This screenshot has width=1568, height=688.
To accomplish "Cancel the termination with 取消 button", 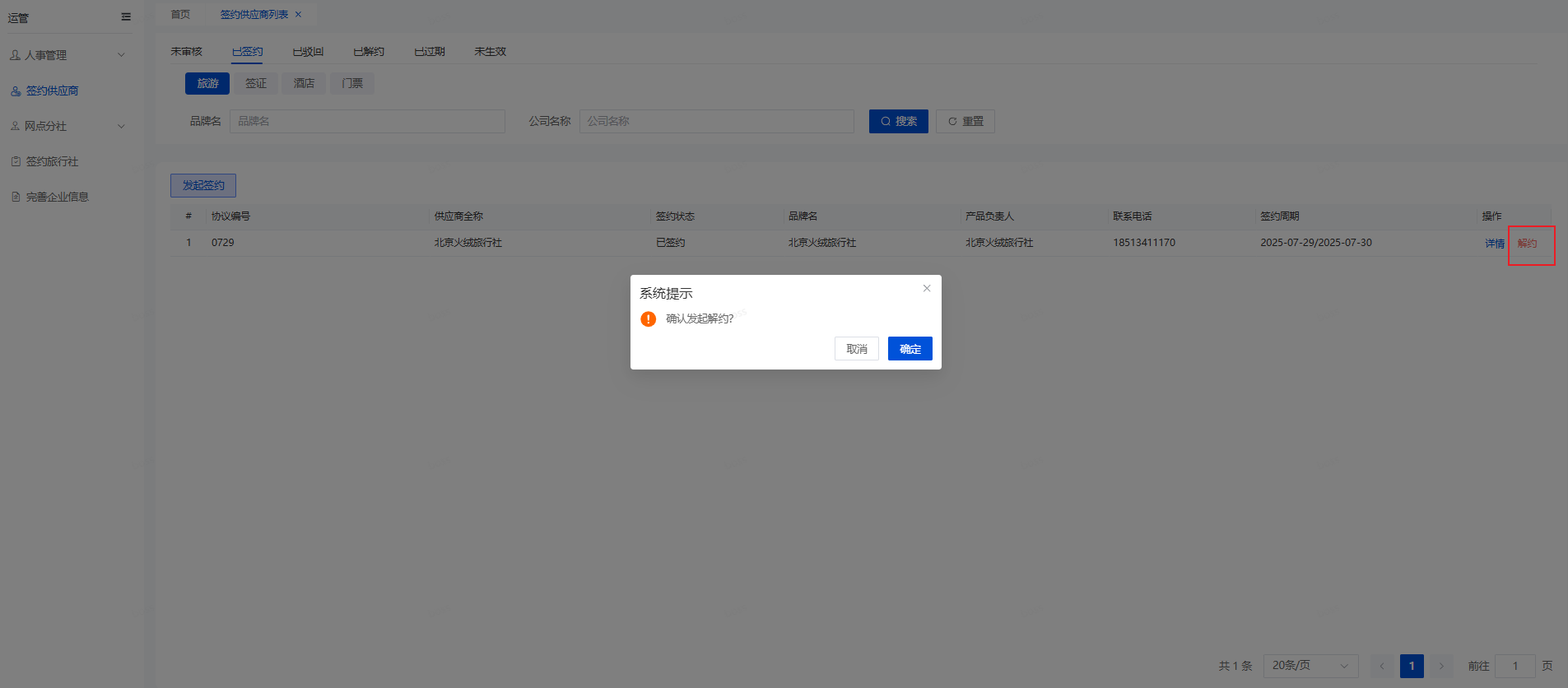I will (x=856, y=349).
